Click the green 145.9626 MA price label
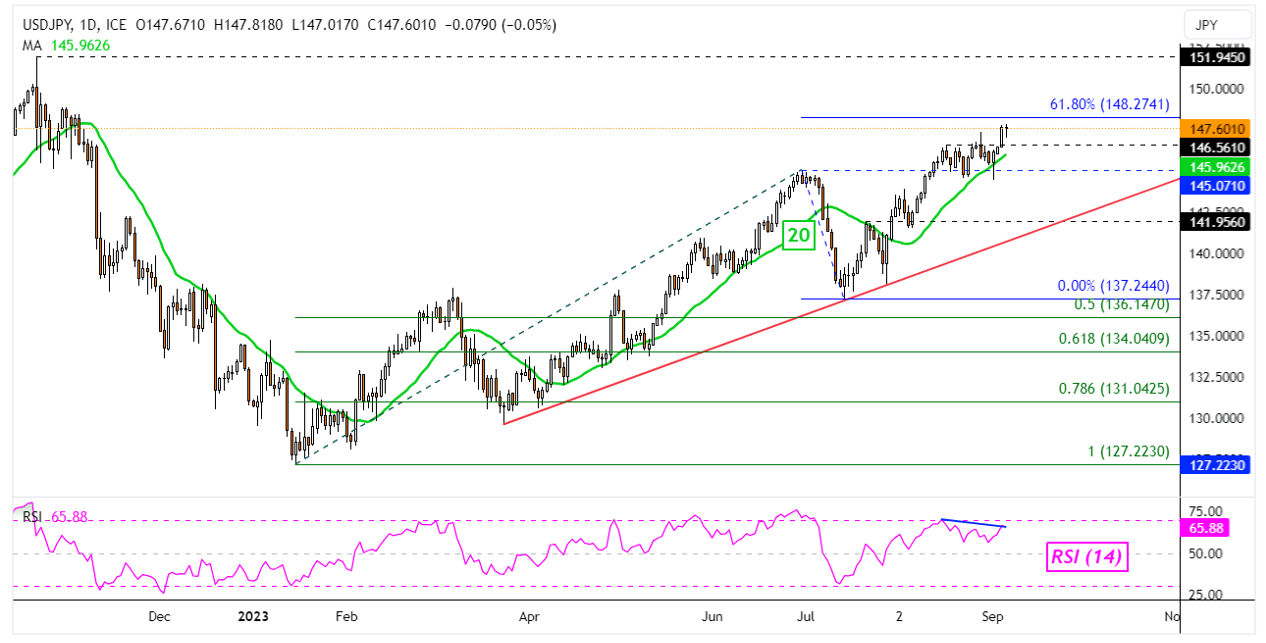The height and width of the screenshot is (643, 1266). click(x=1217, y=166)
